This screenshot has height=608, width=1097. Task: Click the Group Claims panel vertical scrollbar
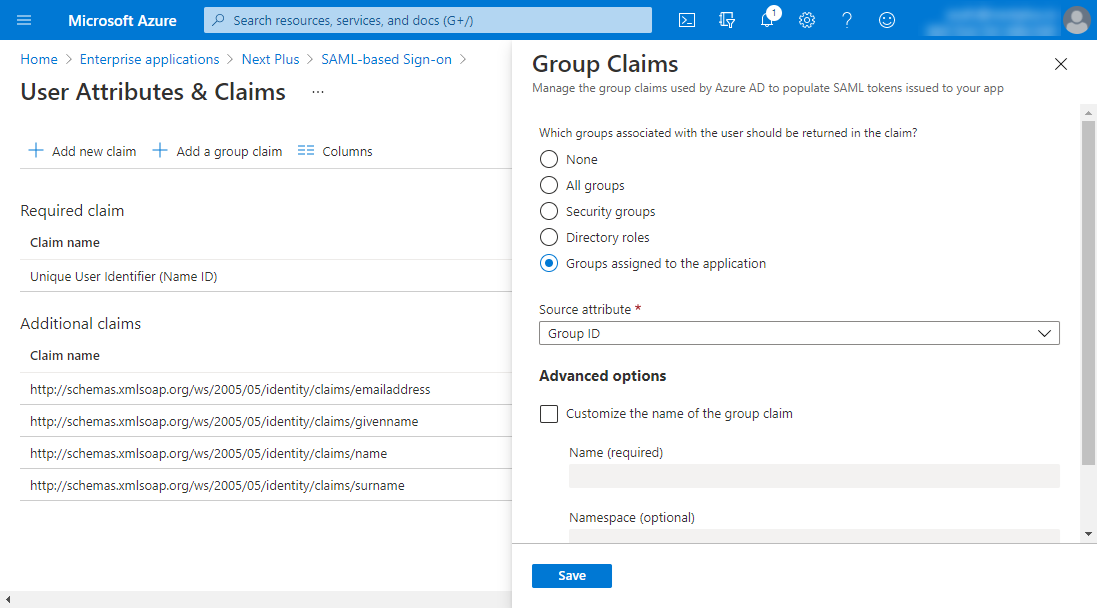click(x=1088, y=300)
